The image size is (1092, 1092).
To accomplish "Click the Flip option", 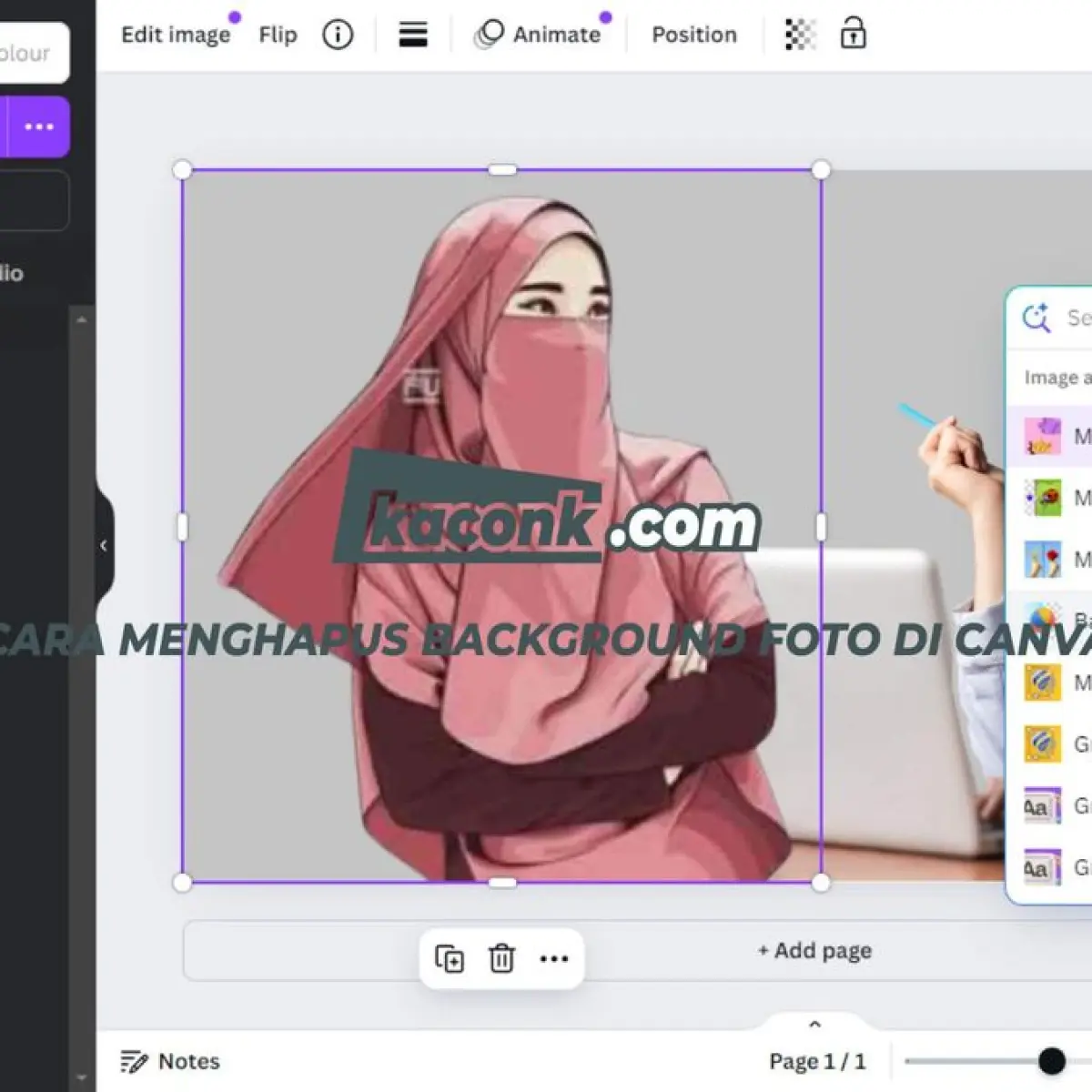I will pyautogui.click(x=278, y=35).
